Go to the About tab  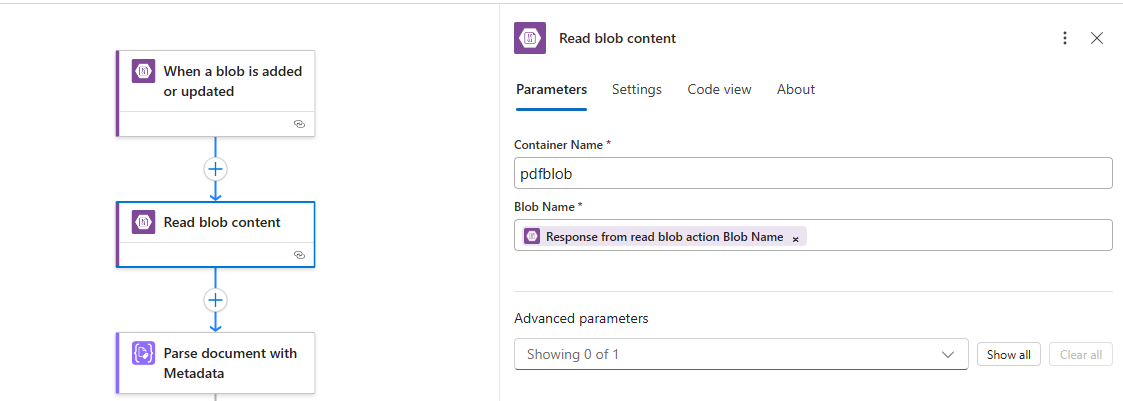point(796,89)
